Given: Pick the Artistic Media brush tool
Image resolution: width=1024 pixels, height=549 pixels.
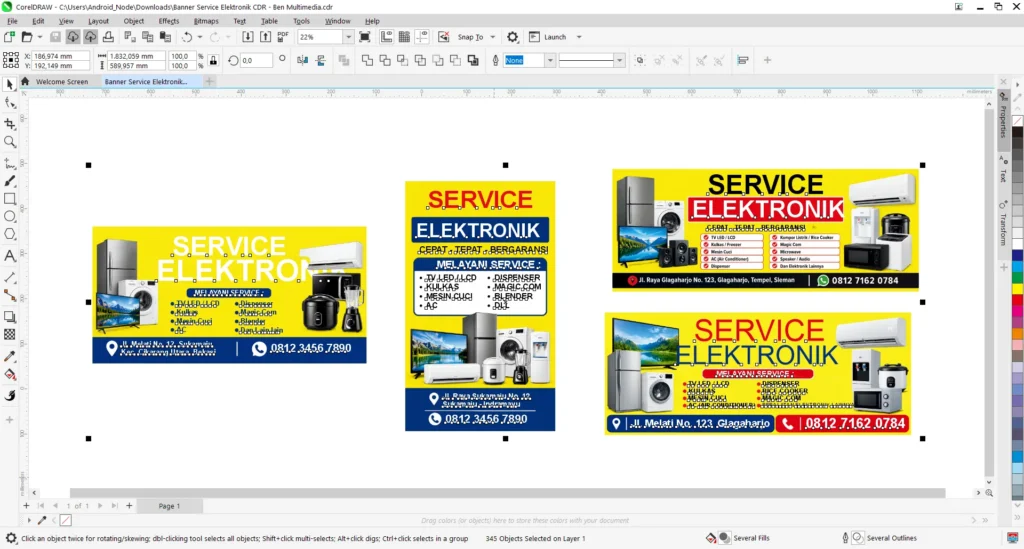Looking at the screenshot, I should click(9, 181).
